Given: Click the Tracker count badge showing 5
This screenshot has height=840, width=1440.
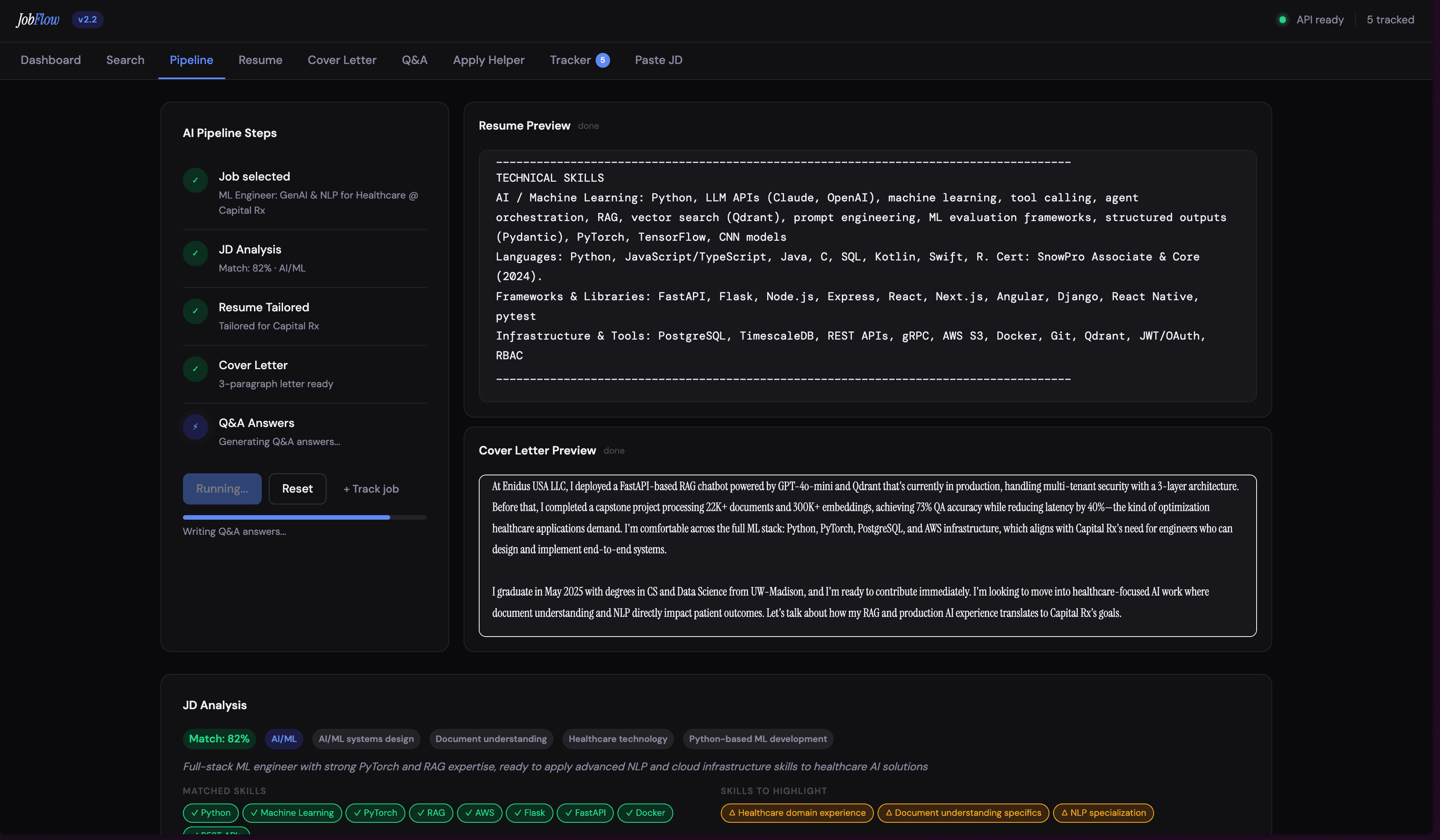Looking at the screenshot, I should (x=602, y=60).
